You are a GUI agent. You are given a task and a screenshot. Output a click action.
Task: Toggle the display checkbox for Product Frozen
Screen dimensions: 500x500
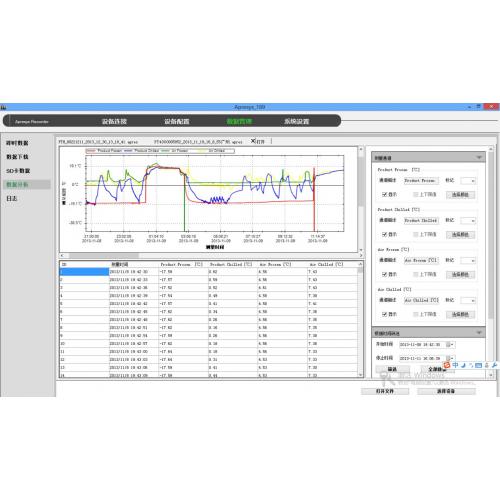tap(384, 194)
